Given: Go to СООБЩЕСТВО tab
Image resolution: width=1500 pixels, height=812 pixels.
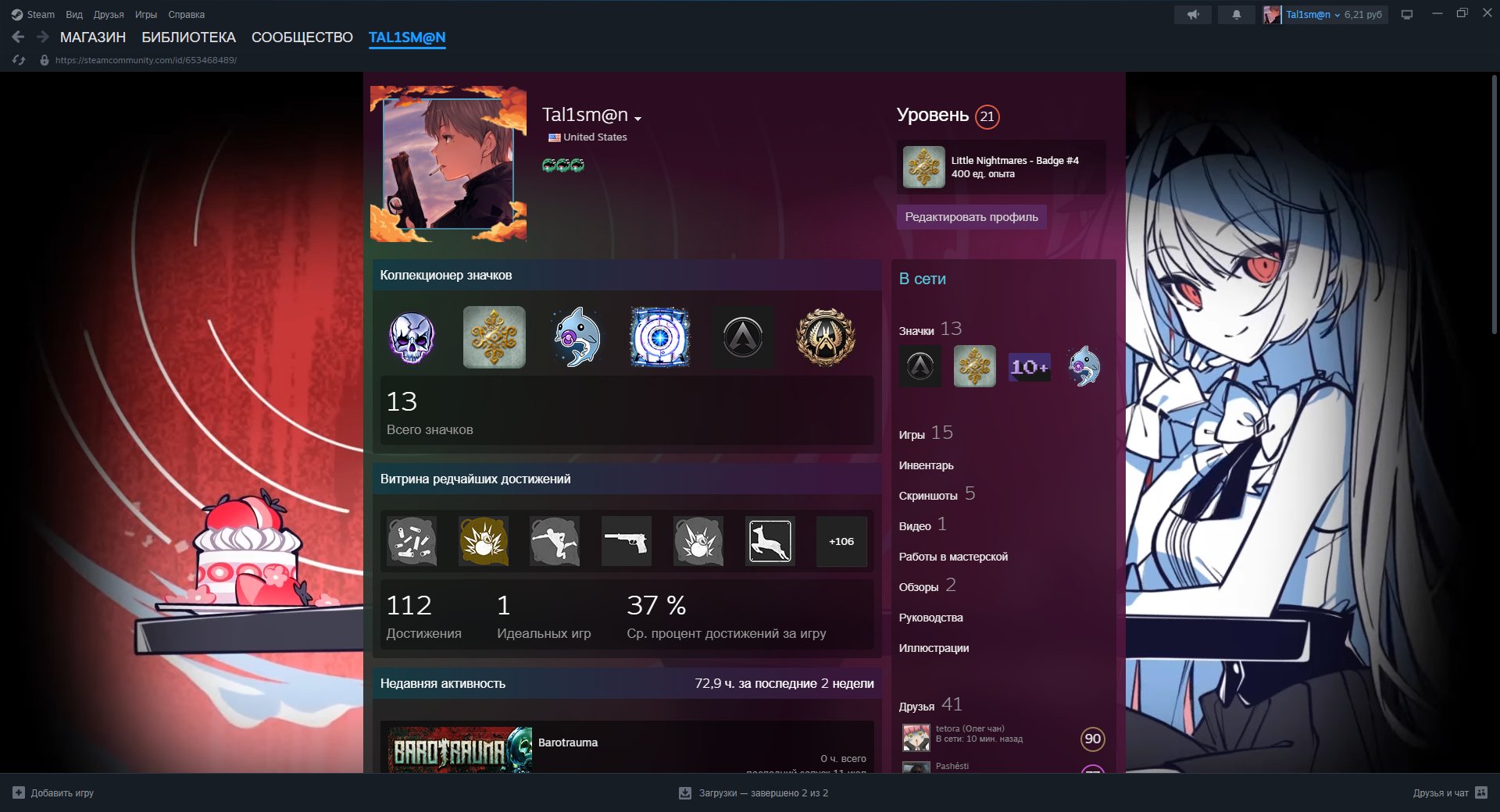Looking at the screenshot, I should (x=302, y=37).
